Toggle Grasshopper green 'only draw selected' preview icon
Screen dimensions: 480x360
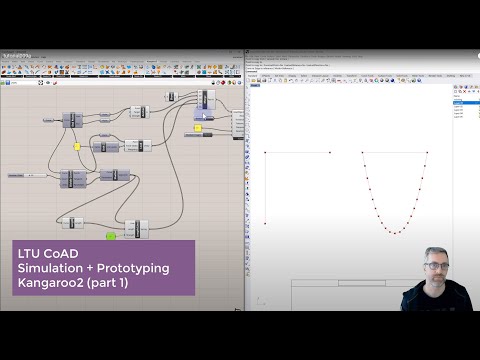pyautogui.click(x=230, y=83)
